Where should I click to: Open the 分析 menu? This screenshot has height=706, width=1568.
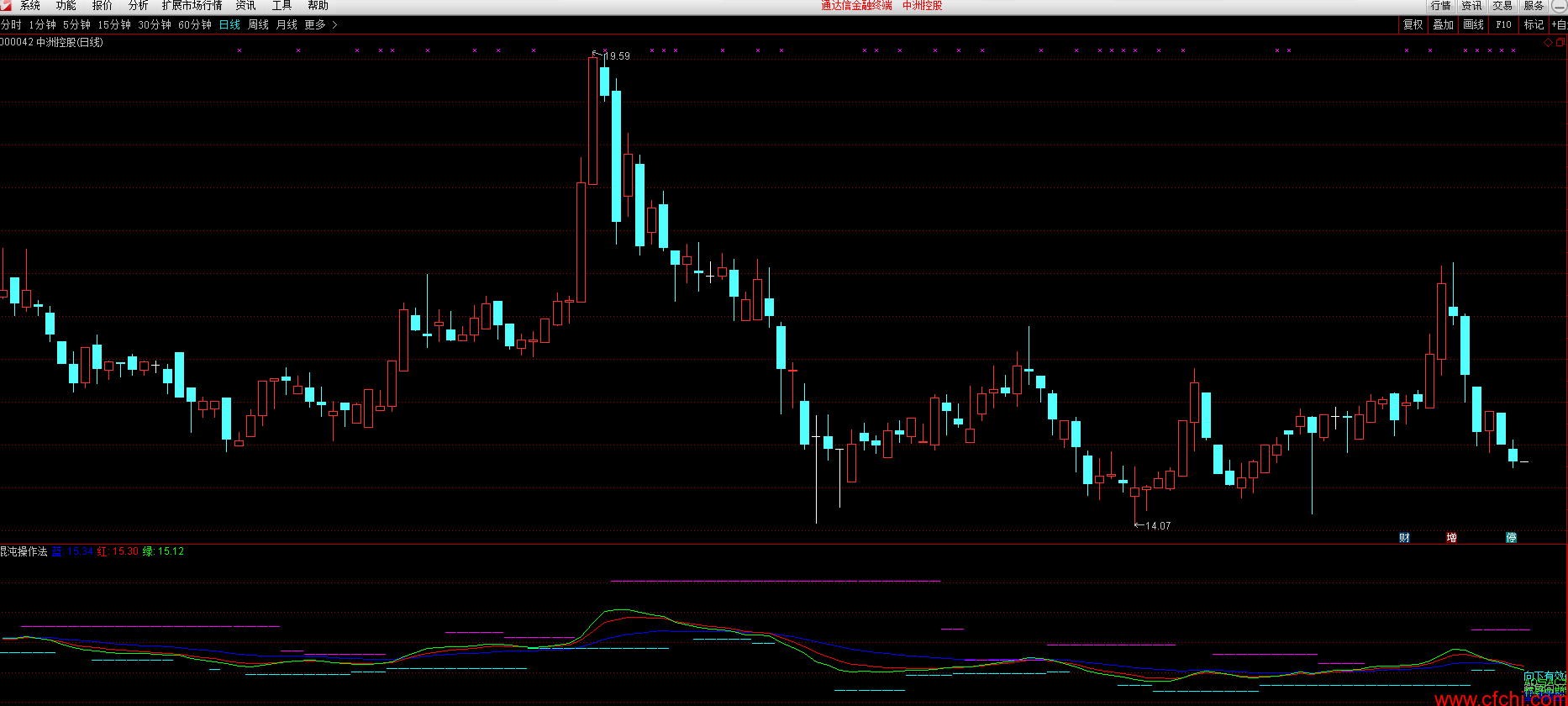tap(139, 5)
